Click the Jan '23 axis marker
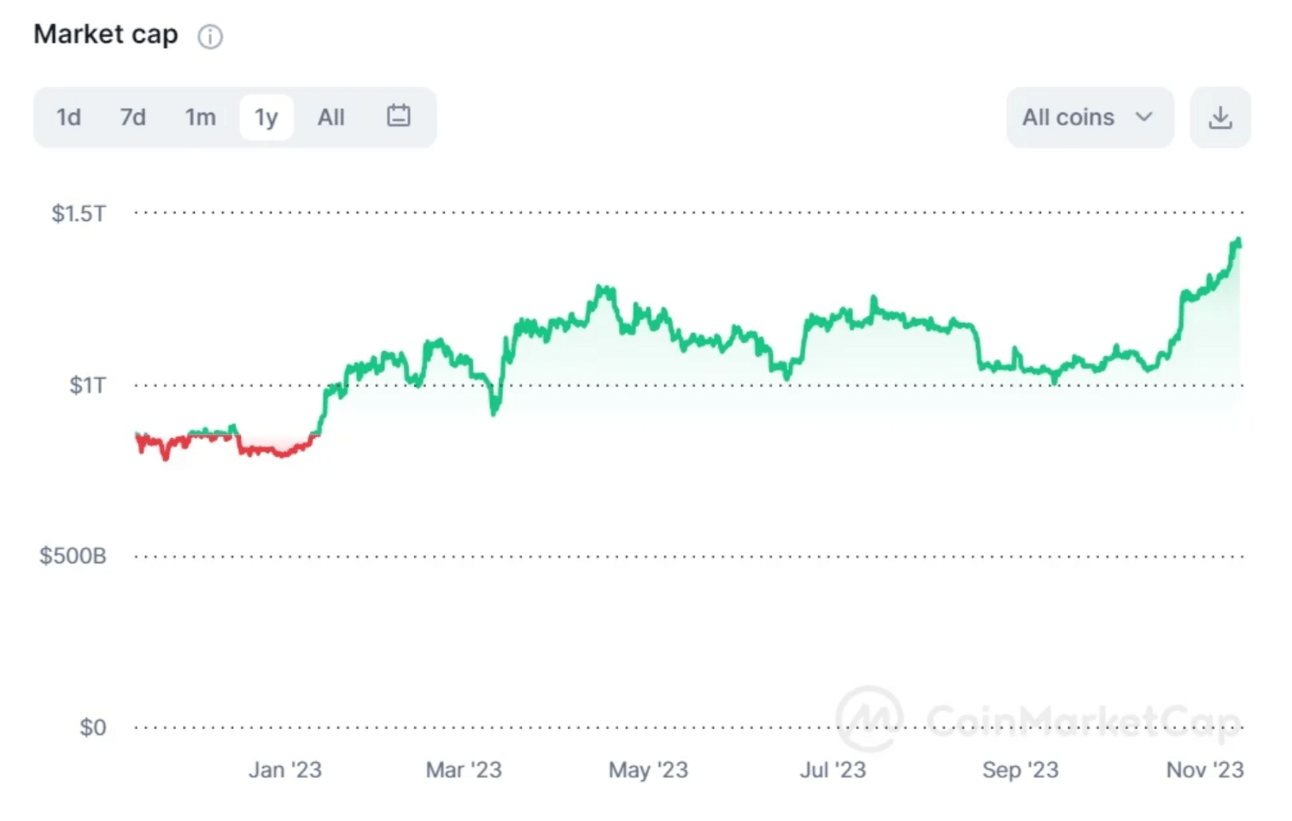 pyautogui.click(x=285, y=769)
